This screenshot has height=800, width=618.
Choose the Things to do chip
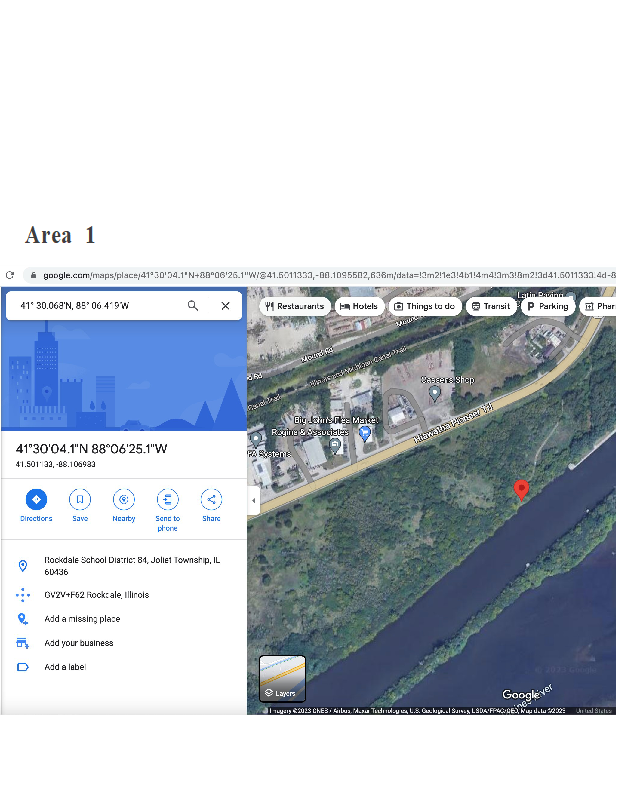click(425, 306)
